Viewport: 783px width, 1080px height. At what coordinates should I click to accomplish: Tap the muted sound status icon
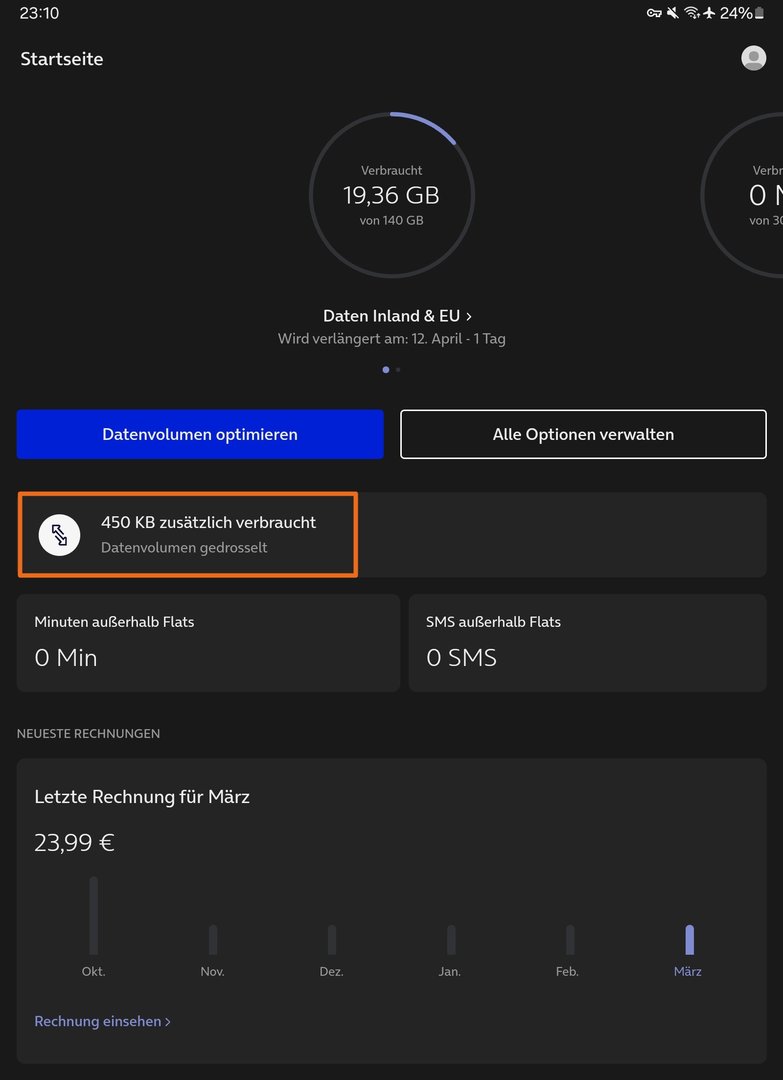click(673, 13)
